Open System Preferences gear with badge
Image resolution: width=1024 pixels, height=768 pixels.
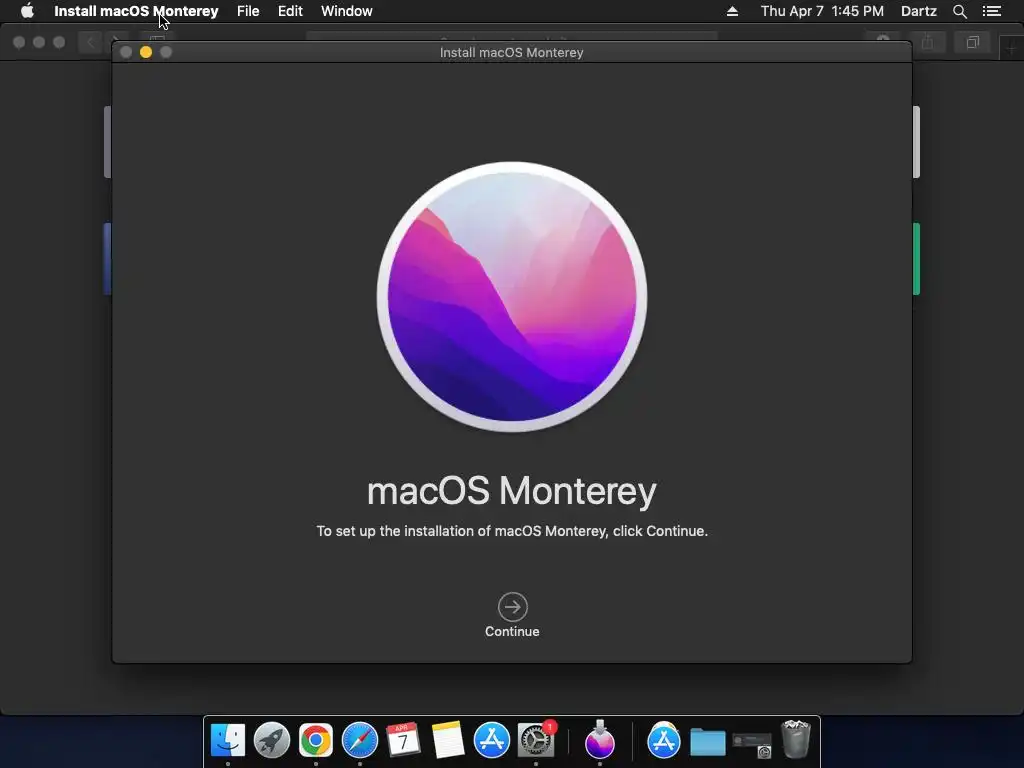tap(536, 740)
